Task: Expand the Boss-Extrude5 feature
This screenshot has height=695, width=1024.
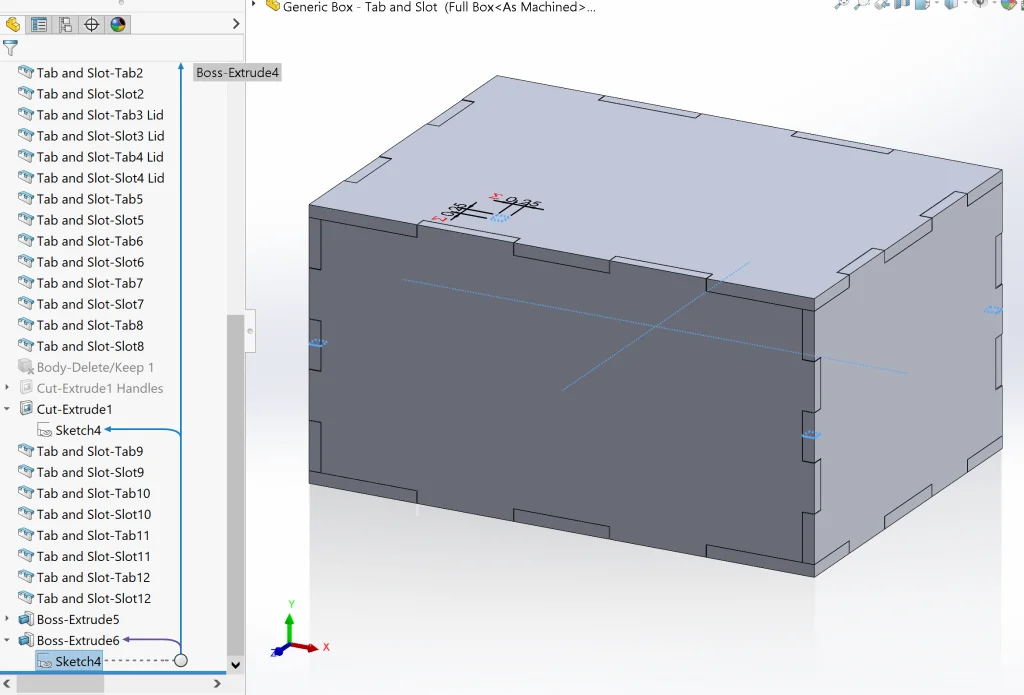Action: tap(7, 619)
